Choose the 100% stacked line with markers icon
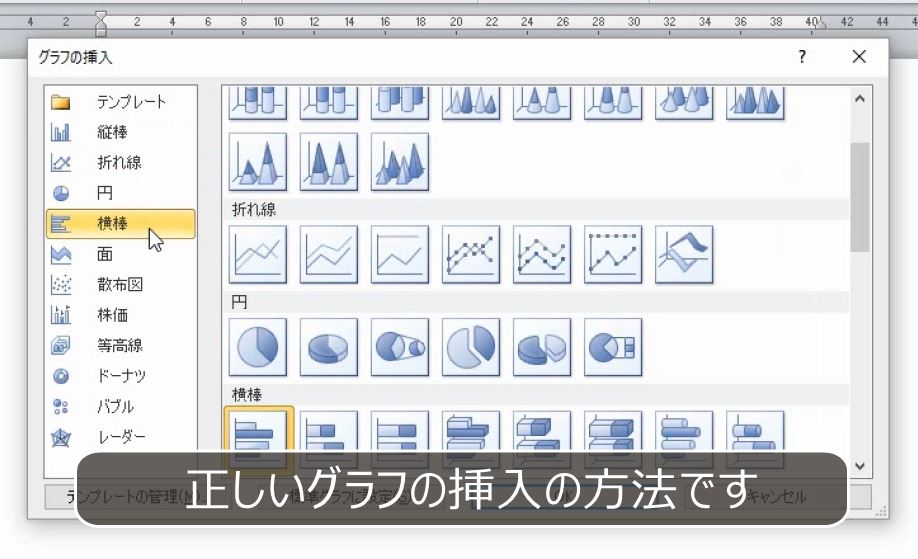This screenshot has width=918, height=559. click(x=613, y=255)
